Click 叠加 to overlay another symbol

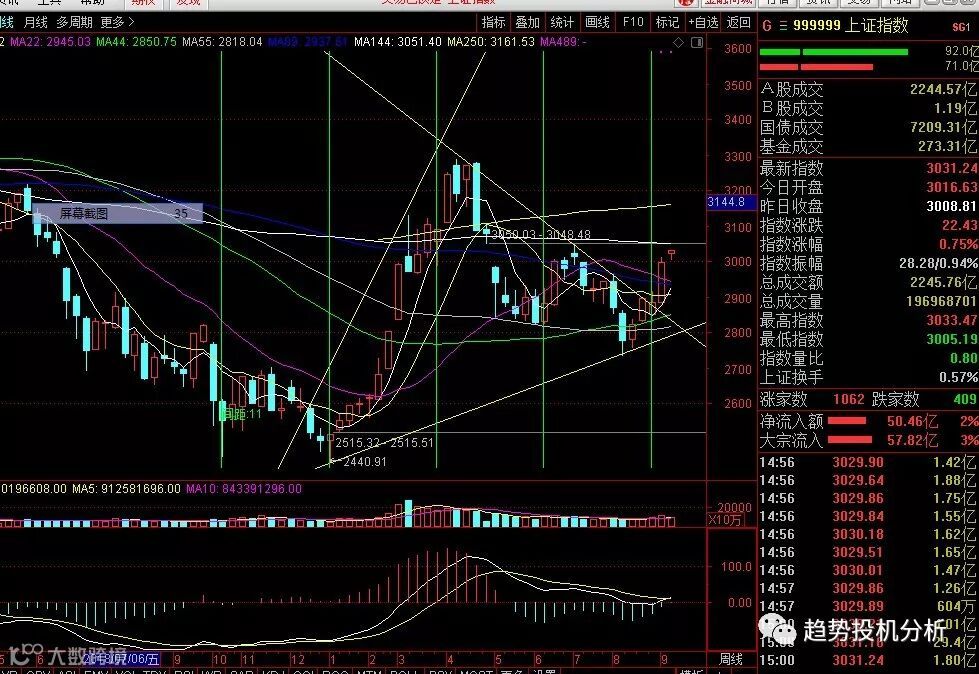(x=528, y=22)
